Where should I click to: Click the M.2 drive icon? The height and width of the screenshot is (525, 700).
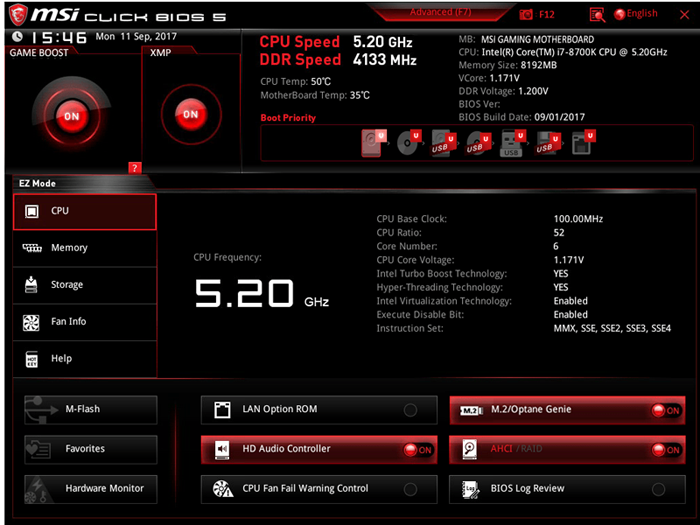471,410
